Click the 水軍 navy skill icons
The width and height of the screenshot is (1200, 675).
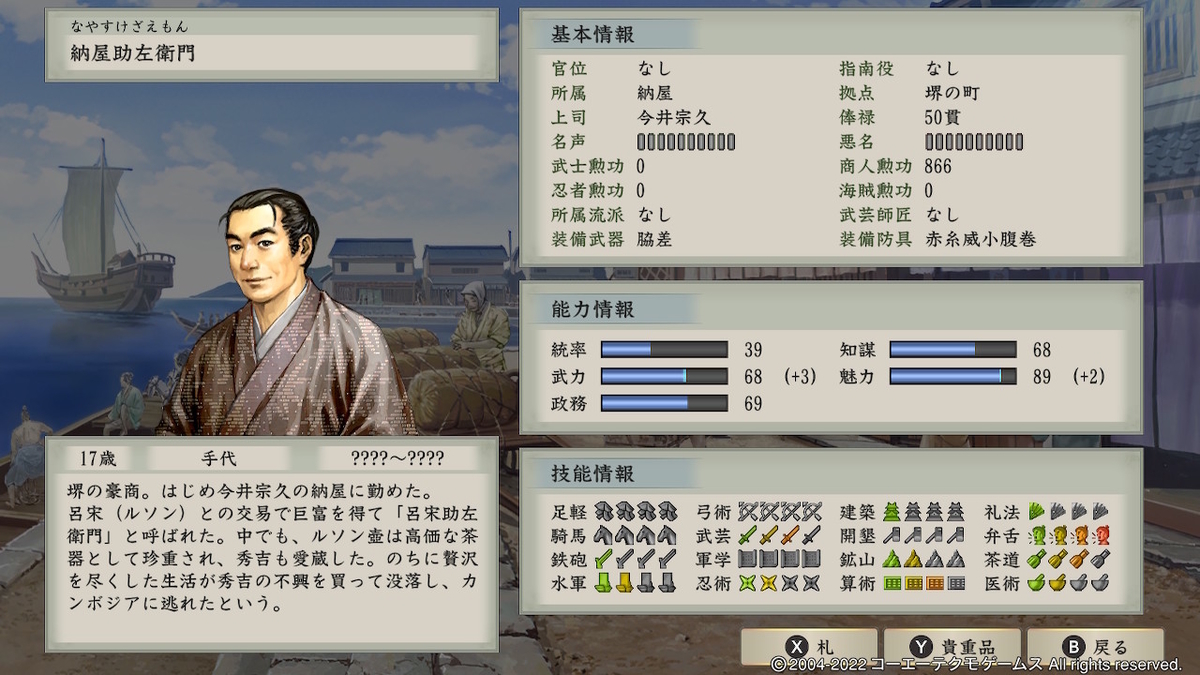pos(636,582)
